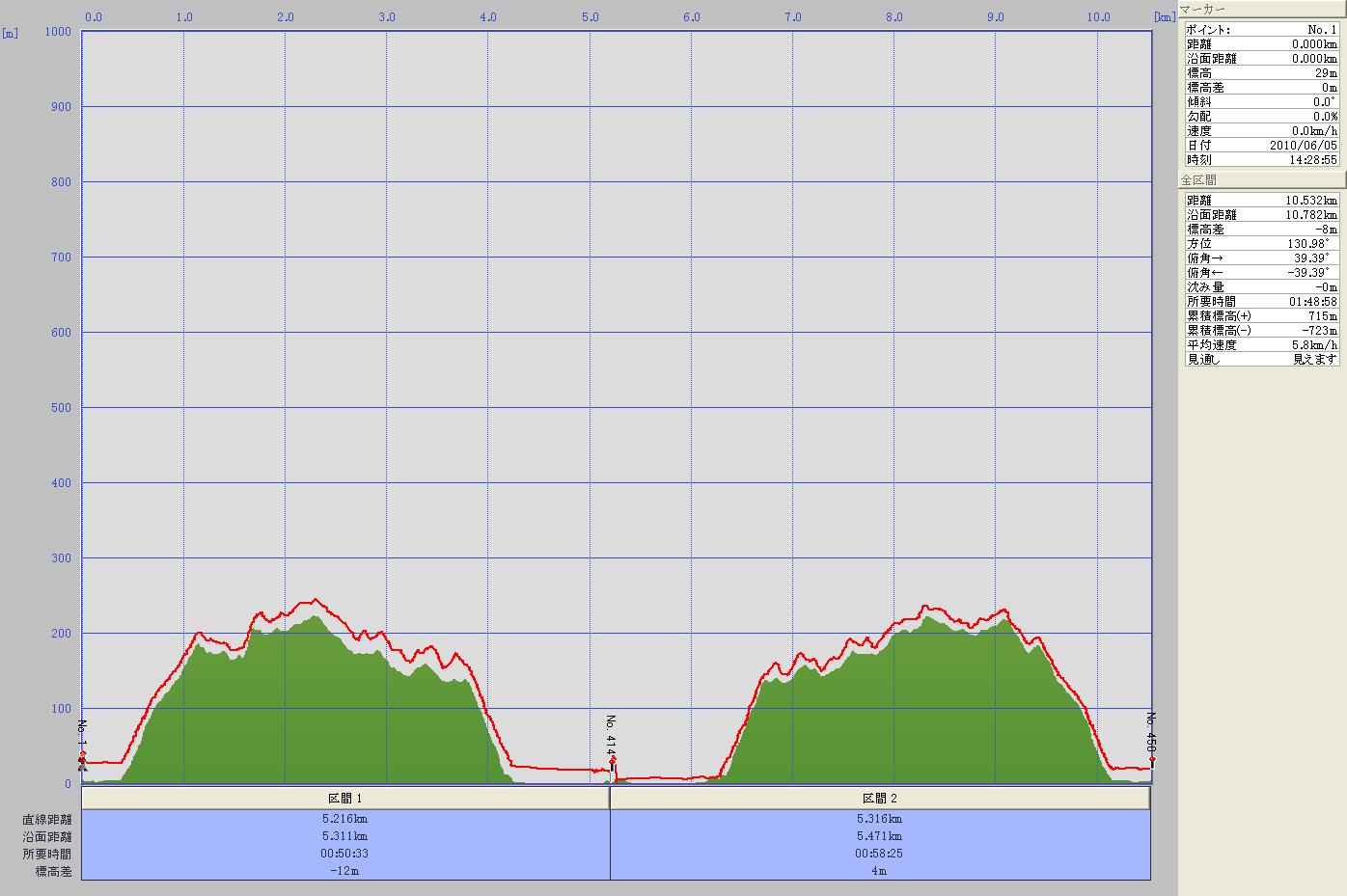The image size is (1347, 896).
Task: Click the 500 elevation axis label
Action: pos(62,408)
